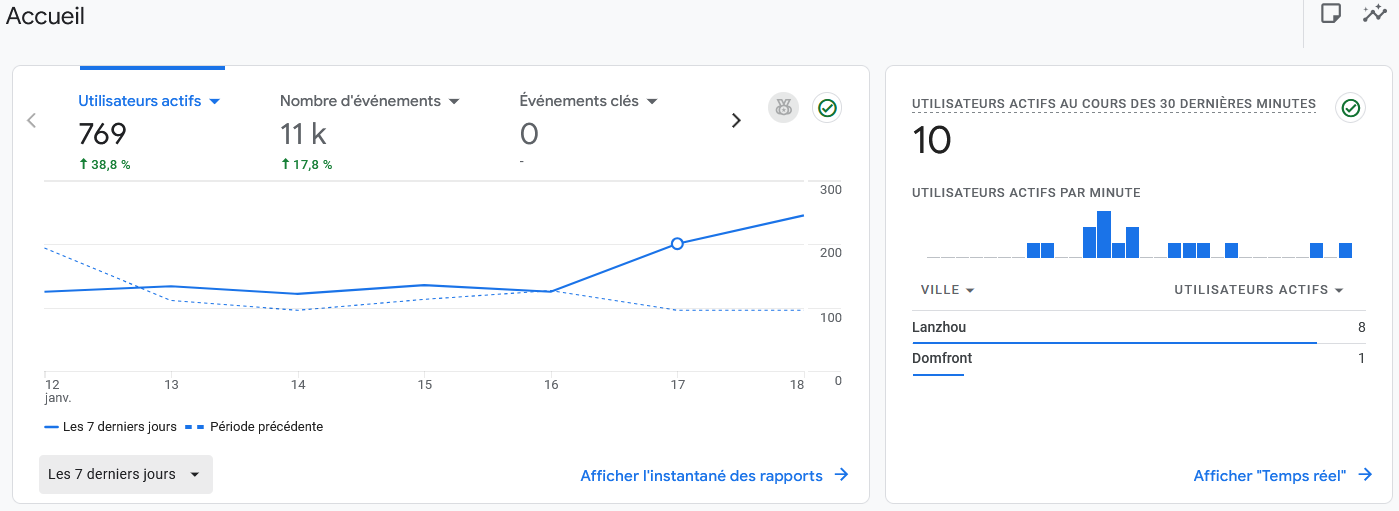
Task: Click the green check icon in realtime card
Action: [1351, 108]
